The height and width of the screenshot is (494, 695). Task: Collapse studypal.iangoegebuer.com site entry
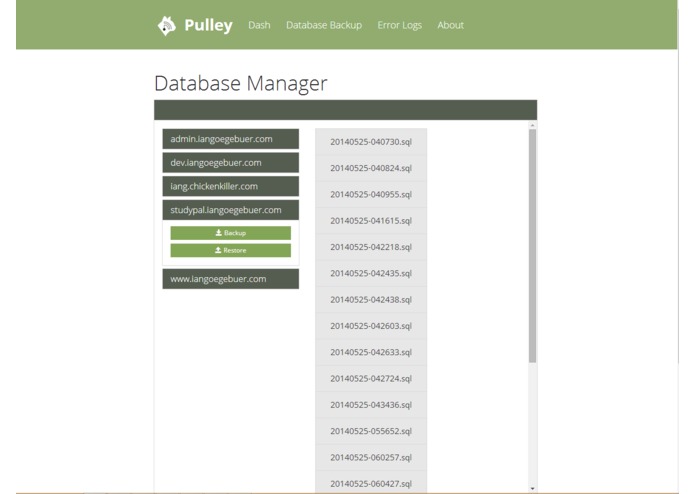230,210
